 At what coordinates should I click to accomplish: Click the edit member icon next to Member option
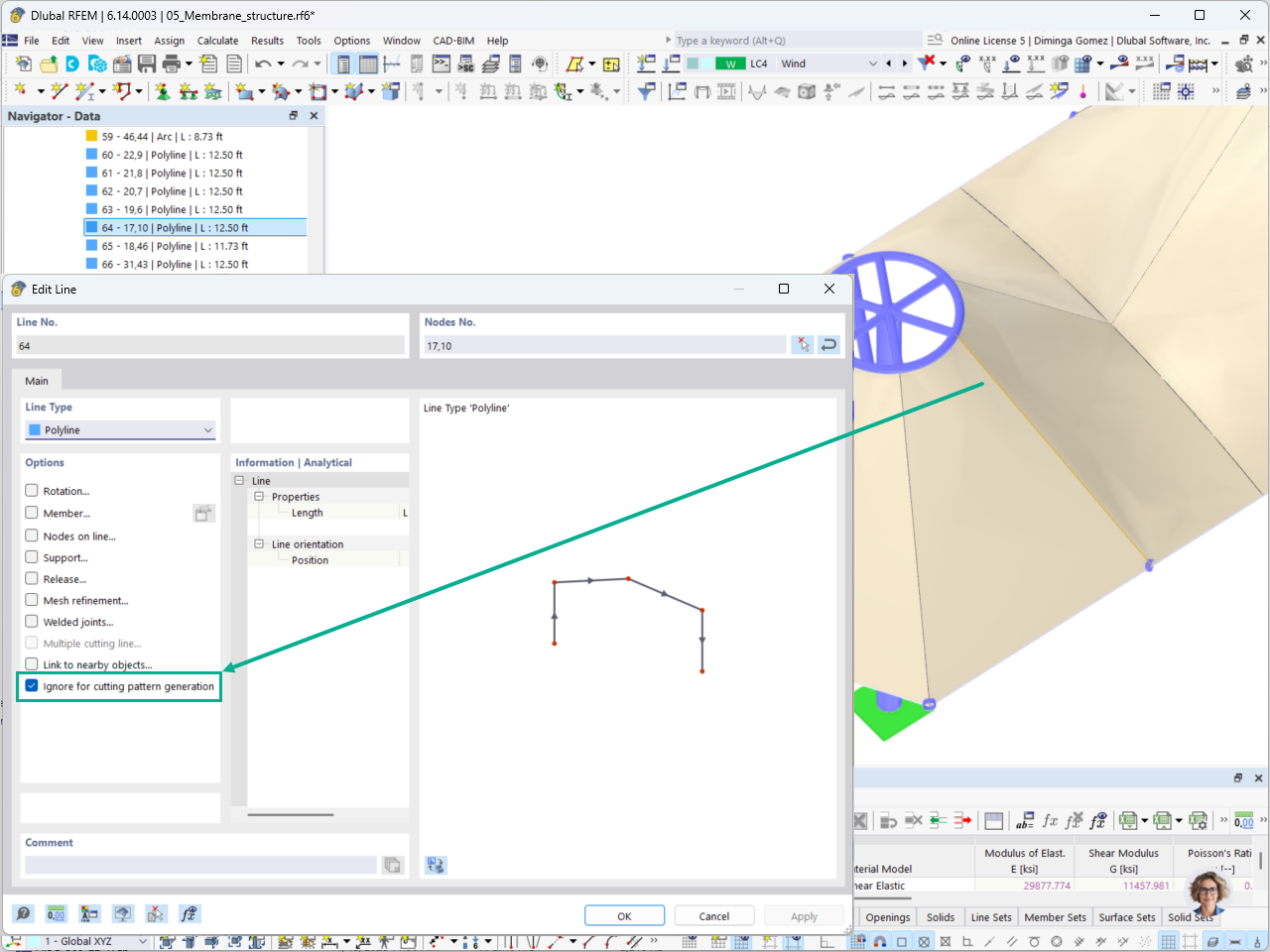[203, 514]
